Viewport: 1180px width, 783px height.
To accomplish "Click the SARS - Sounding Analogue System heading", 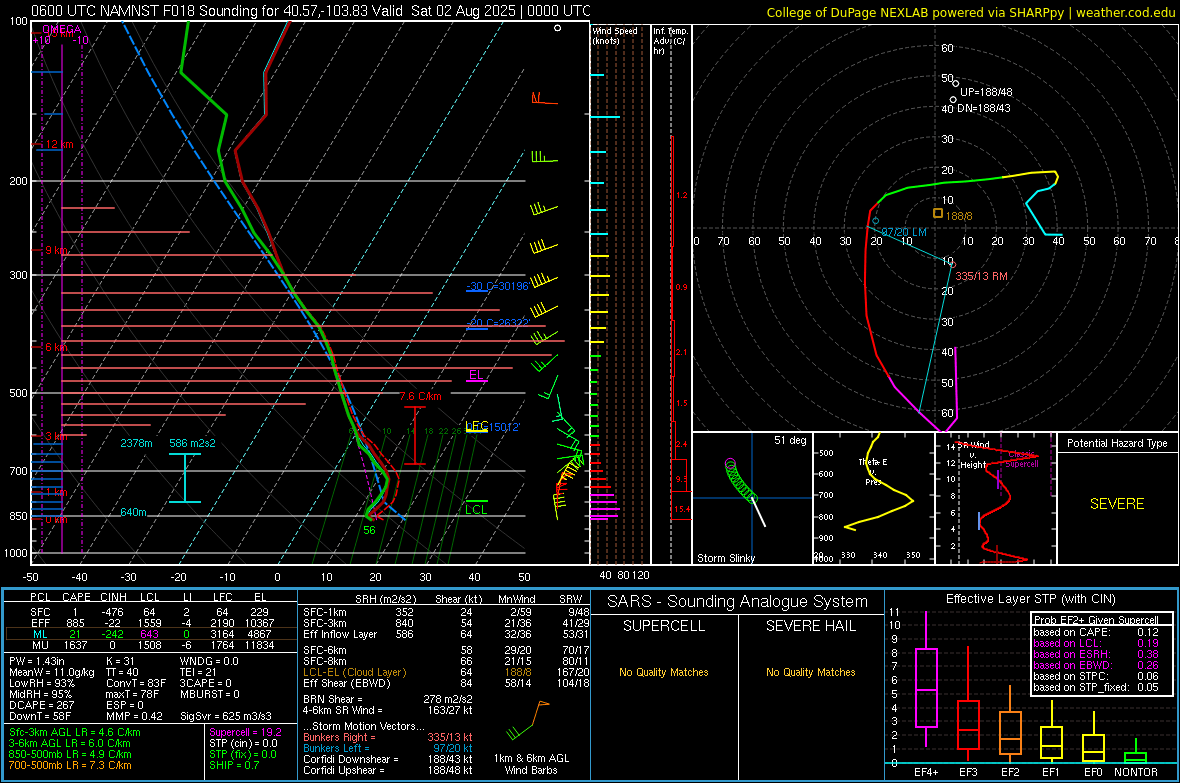I will tap(737, 602).
